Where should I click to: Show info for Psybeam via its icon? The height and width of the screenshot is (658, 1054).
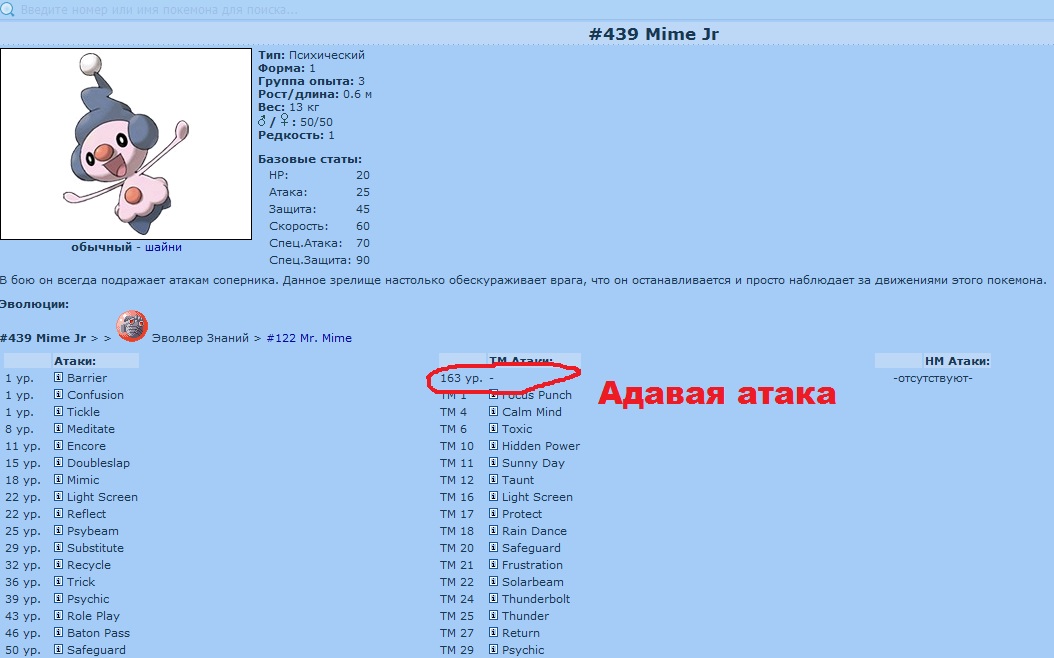coord(58,531)
